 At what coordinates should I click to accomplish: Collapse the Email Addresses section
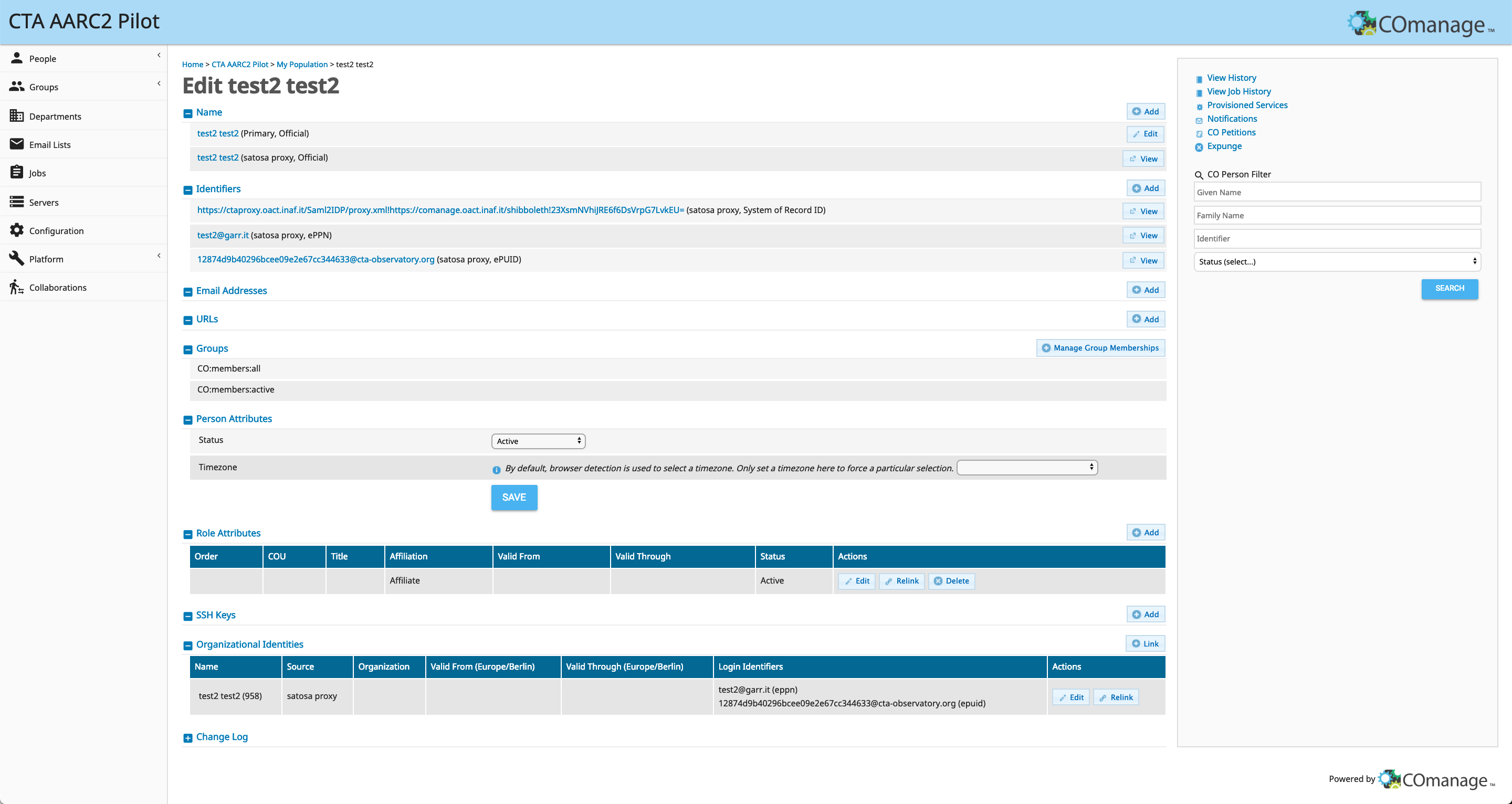(x=188, y=292)
